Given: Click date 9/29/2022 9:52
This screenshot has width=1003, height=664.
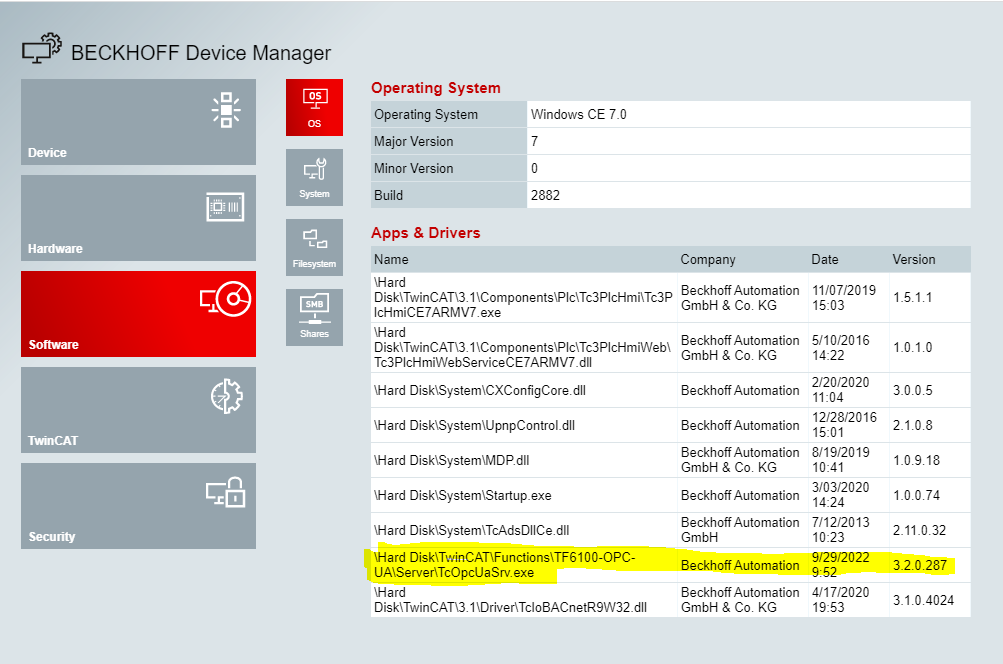Looking at the screenshot, I should [840, 565].
